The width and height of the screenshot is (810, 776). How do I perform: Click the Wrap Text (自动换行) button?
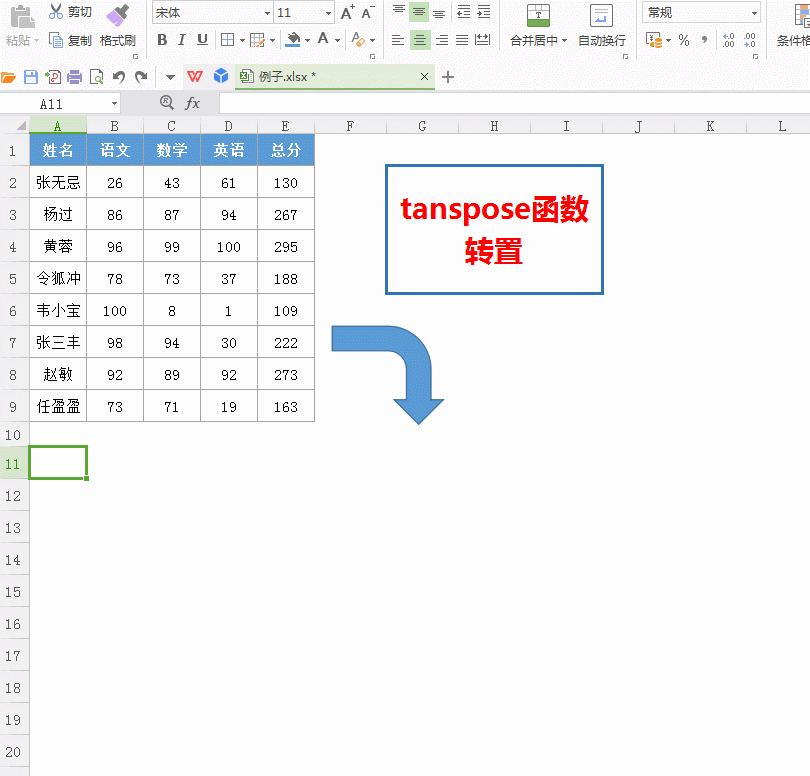[x=602, y=26]
